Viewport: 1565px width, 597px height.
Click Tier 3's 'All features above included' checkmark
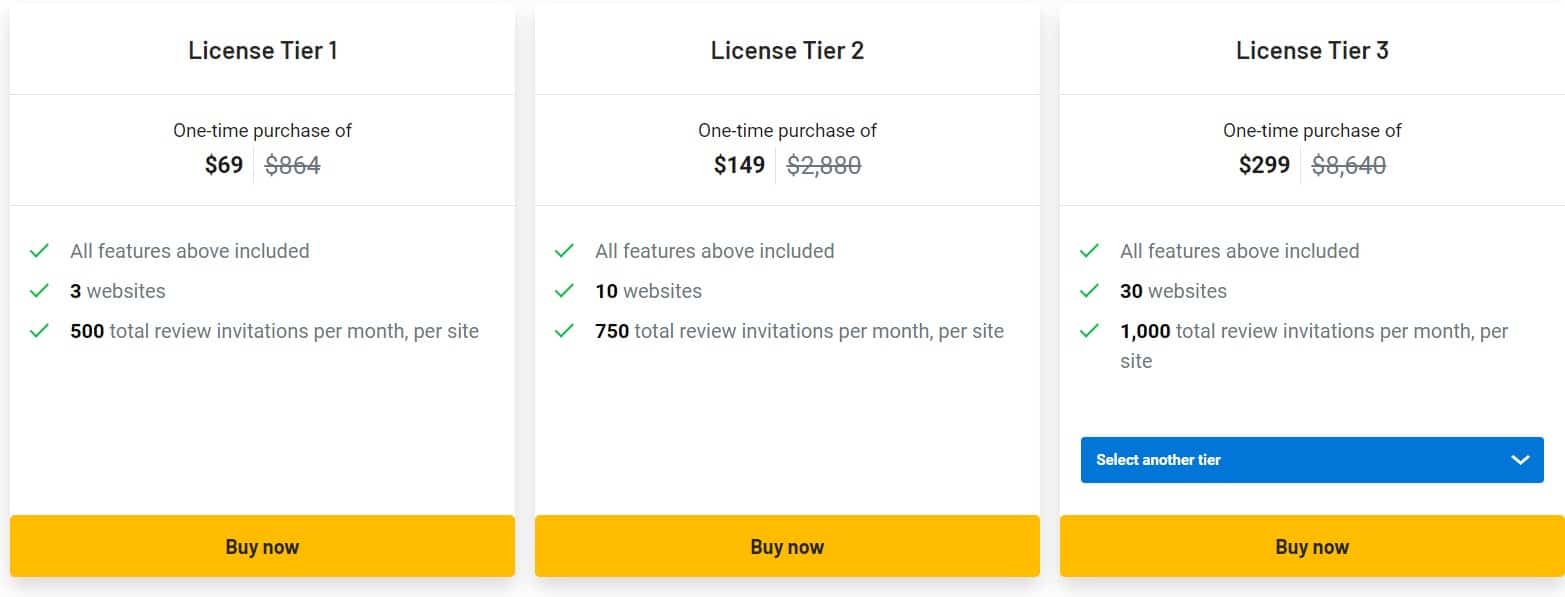1091,251
